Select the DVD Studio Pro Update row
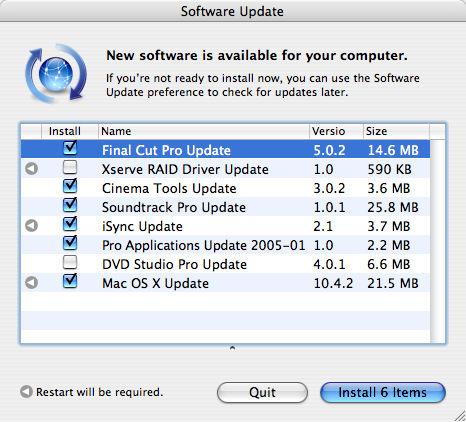This screenshot has height=422, width=466. click(x=225, y=263)
